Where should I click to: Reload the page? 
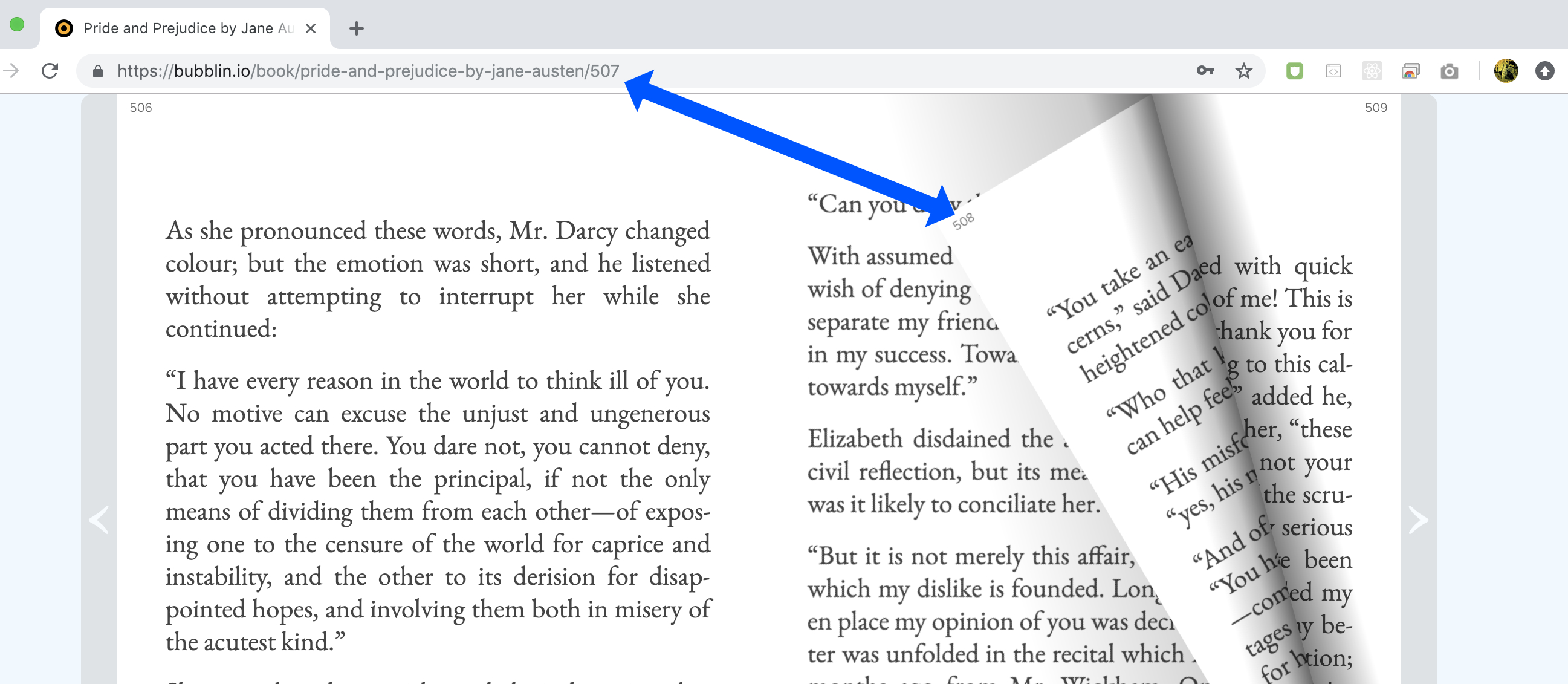[50, 71]
